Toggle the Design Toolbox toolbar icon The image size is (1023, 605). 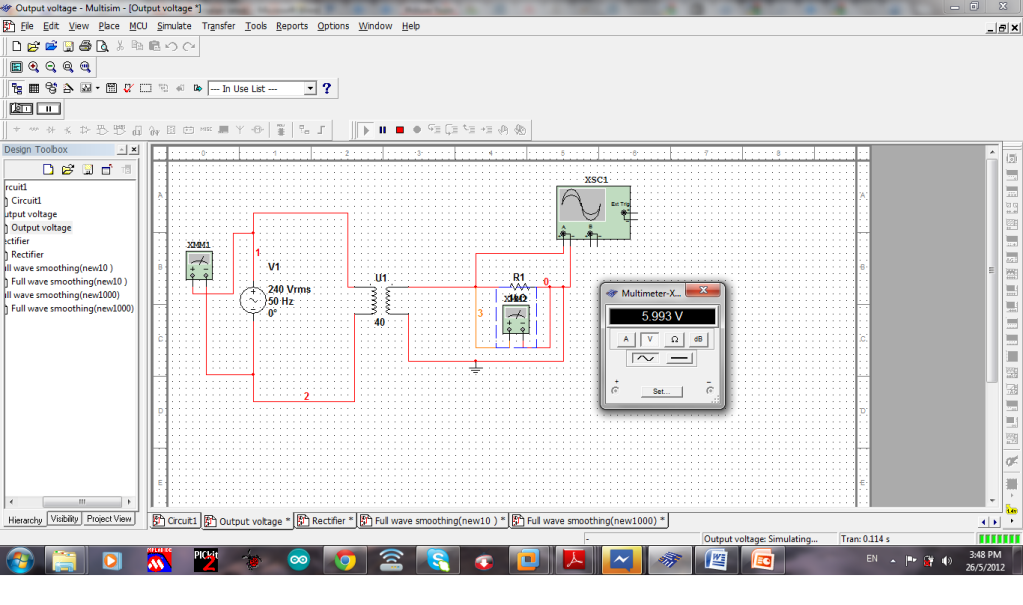(16, 88)
